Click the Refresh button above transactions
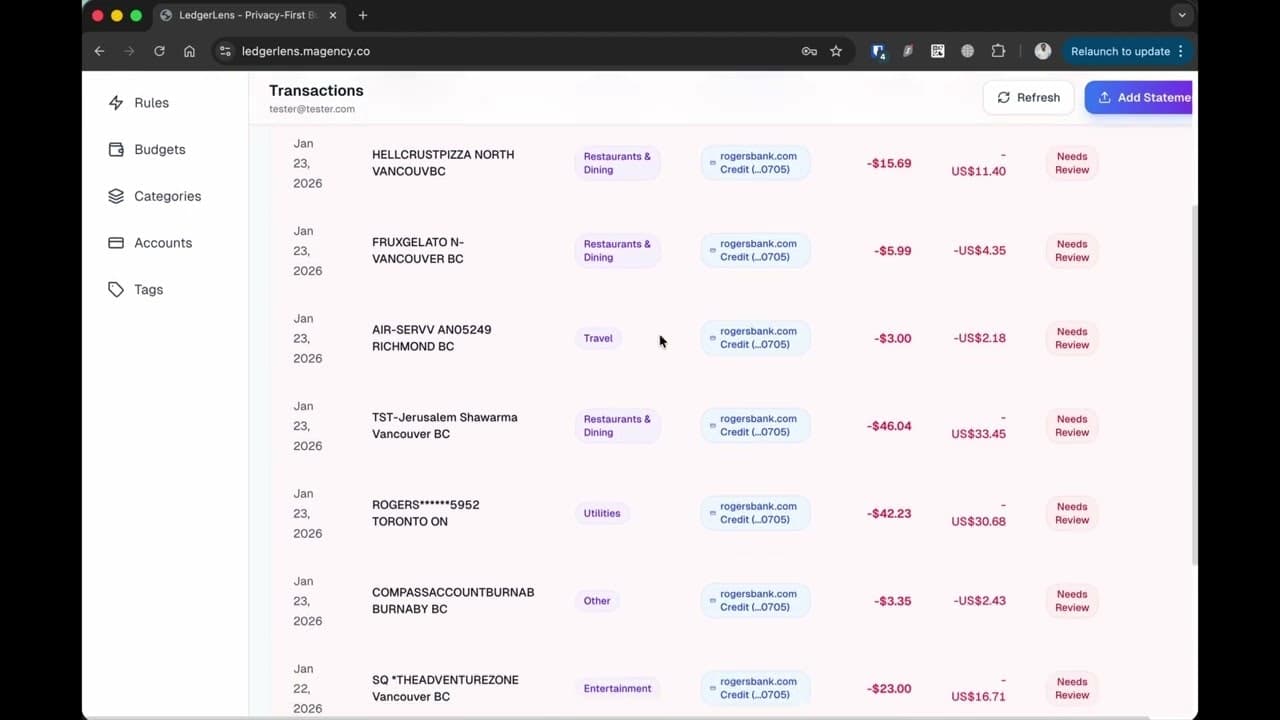This screenshot has height=720, width=1280. tap(1028, 97)
